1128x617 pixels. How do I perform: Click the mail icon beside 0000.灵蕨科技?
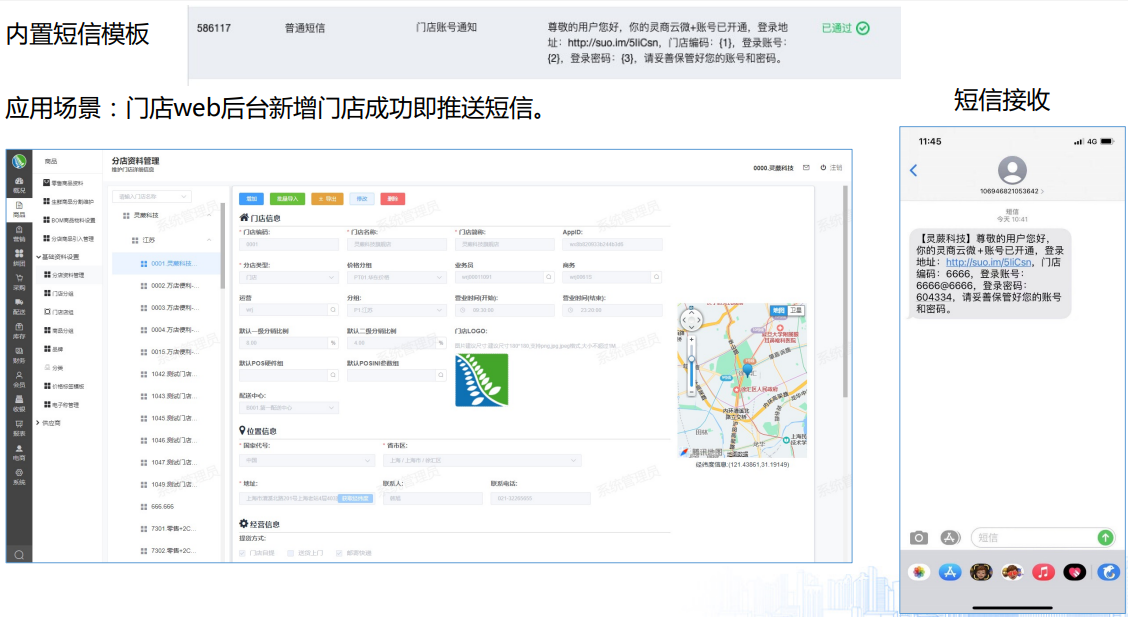click(x=804, y=167)
